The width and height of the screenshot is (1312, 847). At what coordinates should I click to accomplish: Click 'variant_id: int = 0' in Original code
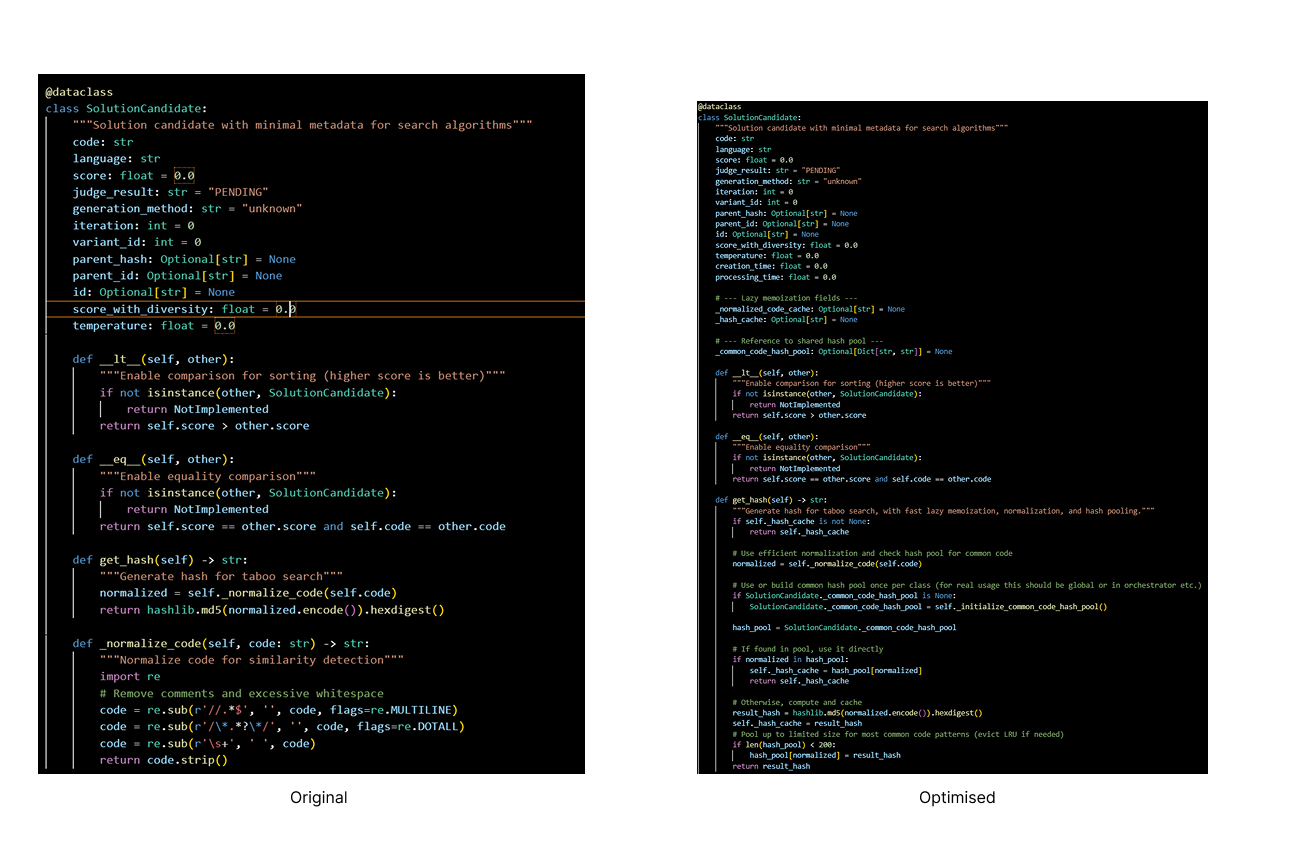click(137, 242)
